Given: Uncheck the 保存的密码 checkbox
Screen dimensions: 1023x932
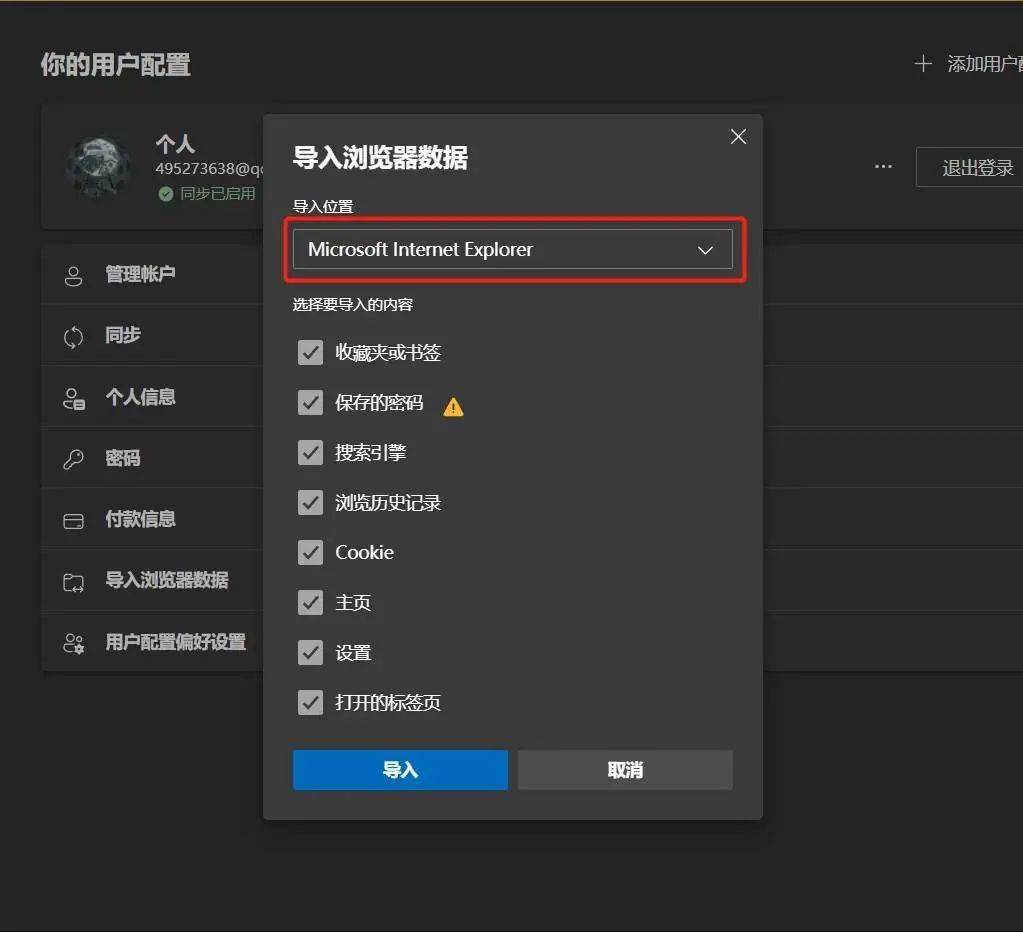Looking at the screenshot, I should (x=310, y=402).
